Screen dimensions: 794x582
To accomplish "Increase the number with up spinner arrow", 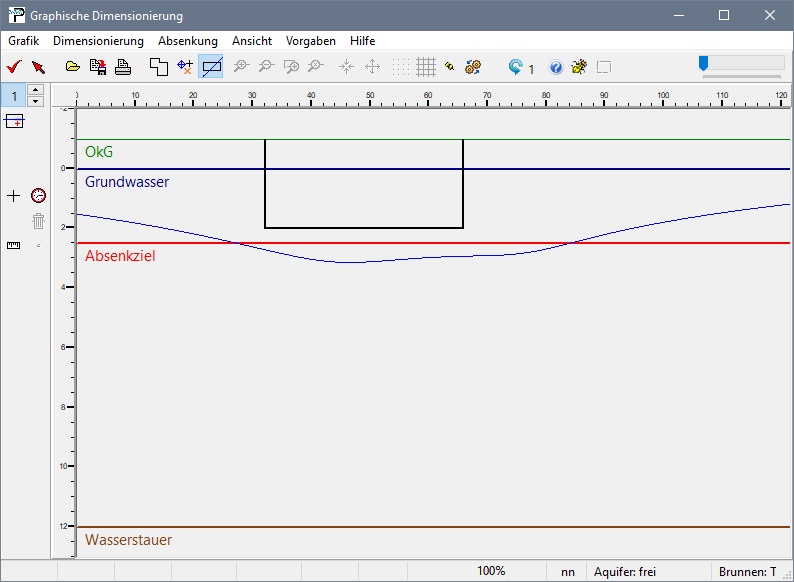I will click(x=37, y=90).
